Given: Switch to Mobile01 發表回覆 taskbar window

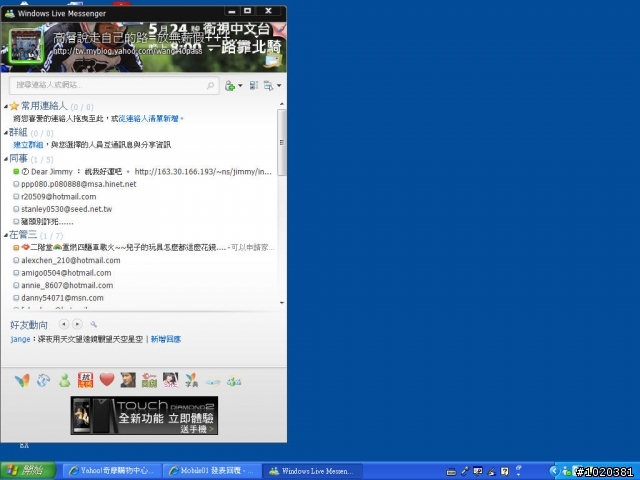Looking at the screenshot, I should point(211,471).
